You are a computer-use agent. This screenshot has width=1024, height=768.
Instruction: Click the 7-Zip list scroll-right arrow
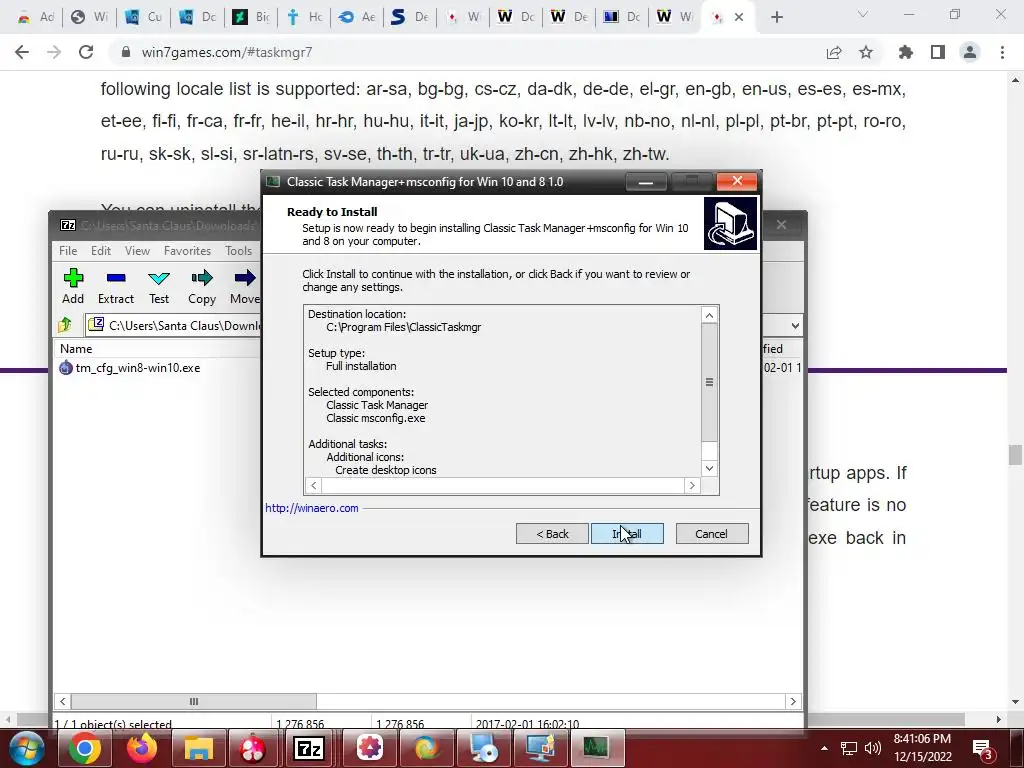(793, 701)
